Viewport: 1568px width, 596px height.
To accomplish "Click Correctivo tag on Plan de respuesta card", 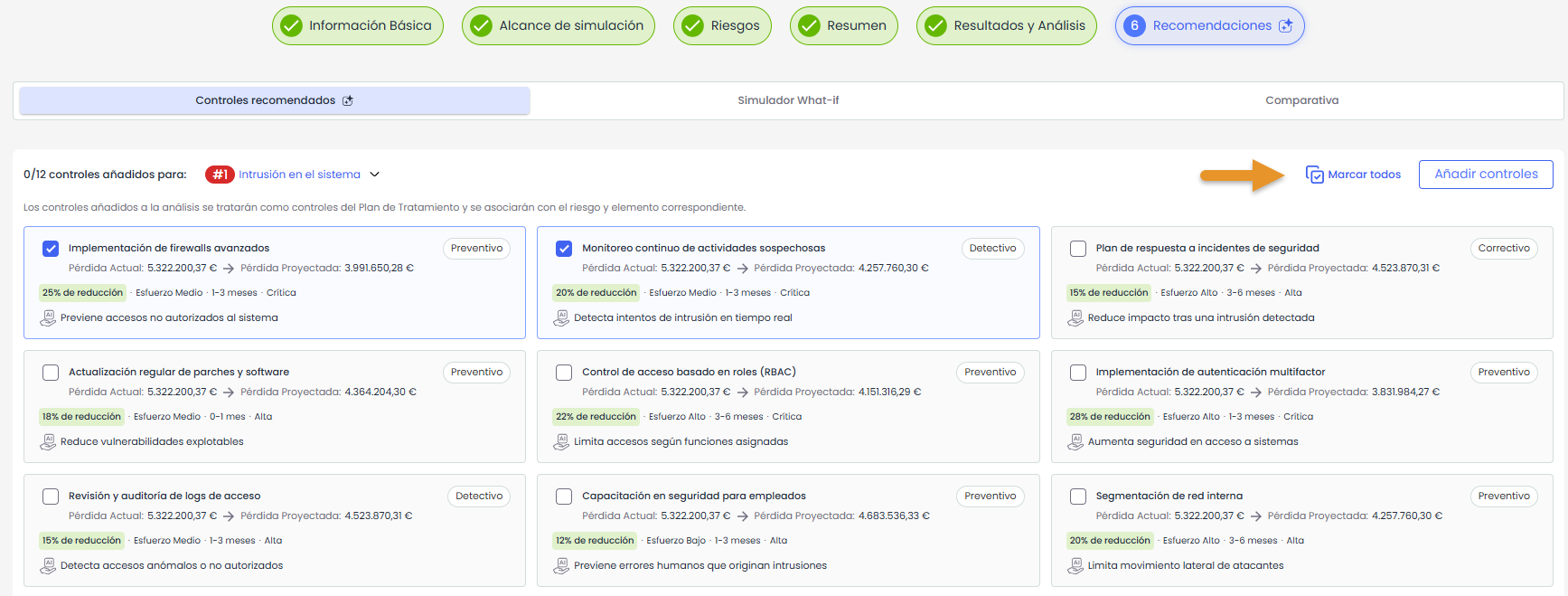I will 1504,249.
